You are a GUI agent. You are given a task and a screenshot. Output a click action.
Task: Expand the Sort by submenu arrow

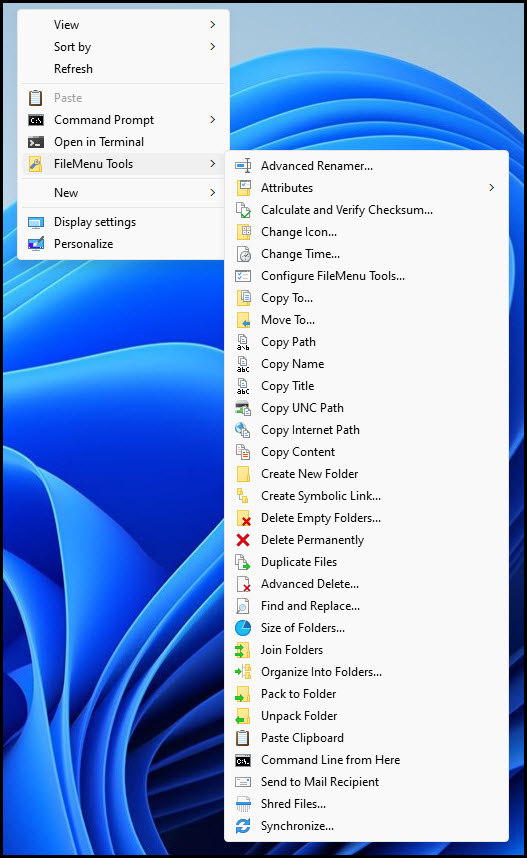point(212,47)
